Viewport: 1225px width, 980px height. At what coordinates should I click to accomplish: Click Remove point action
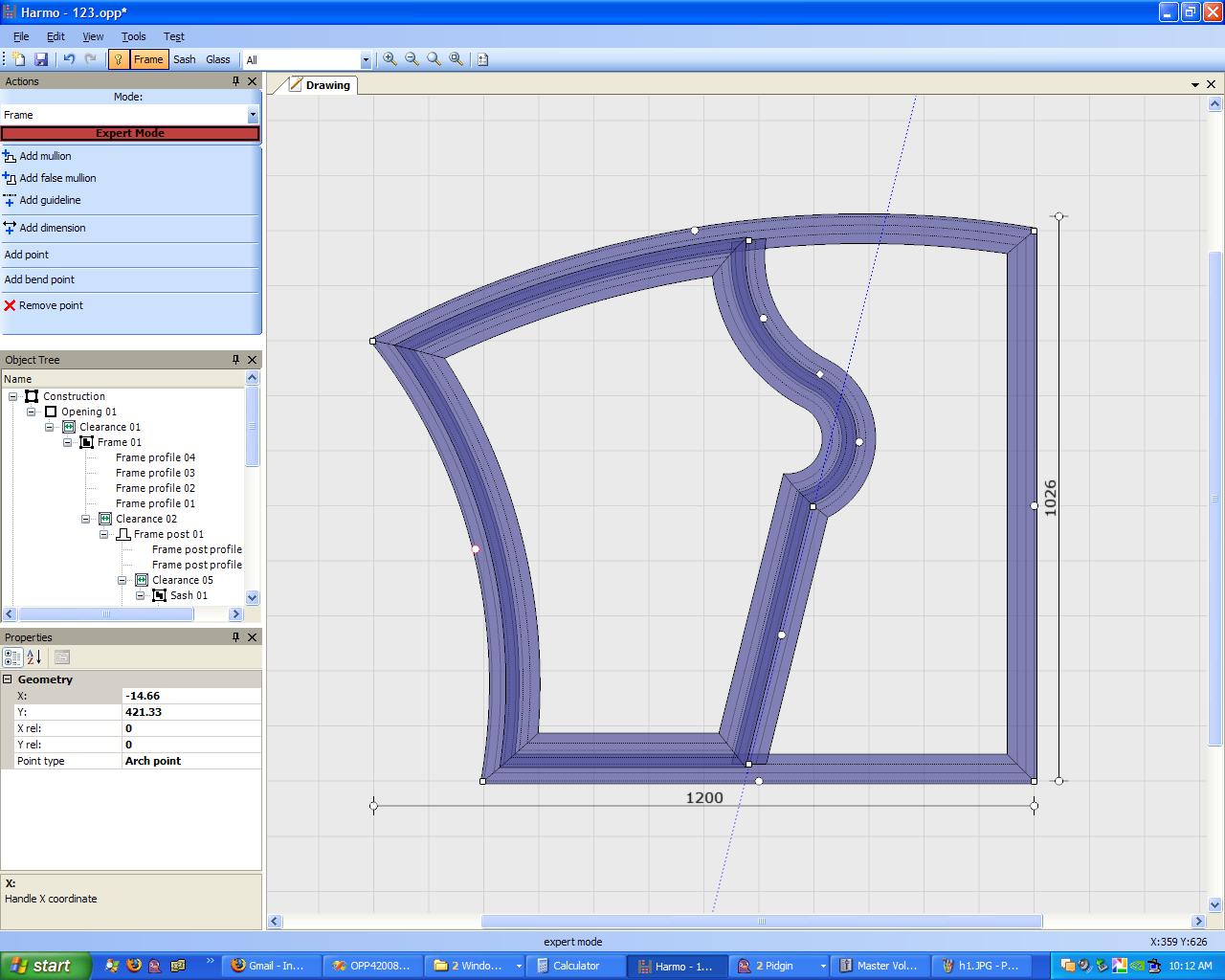tap(51, 305)
